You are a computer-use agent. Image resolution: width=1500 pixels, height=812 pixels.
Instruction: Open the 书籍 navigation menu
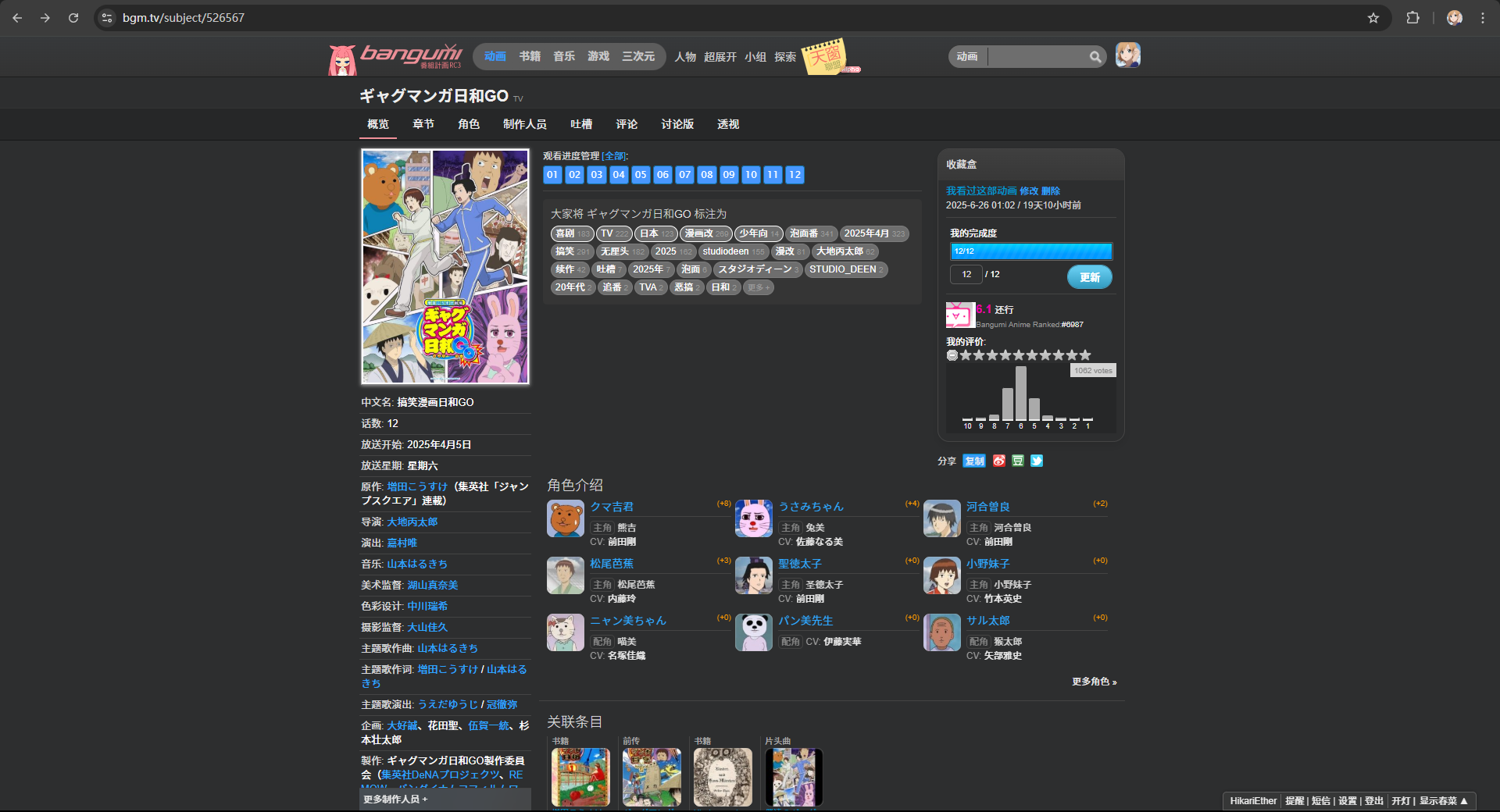click(530, 56)
